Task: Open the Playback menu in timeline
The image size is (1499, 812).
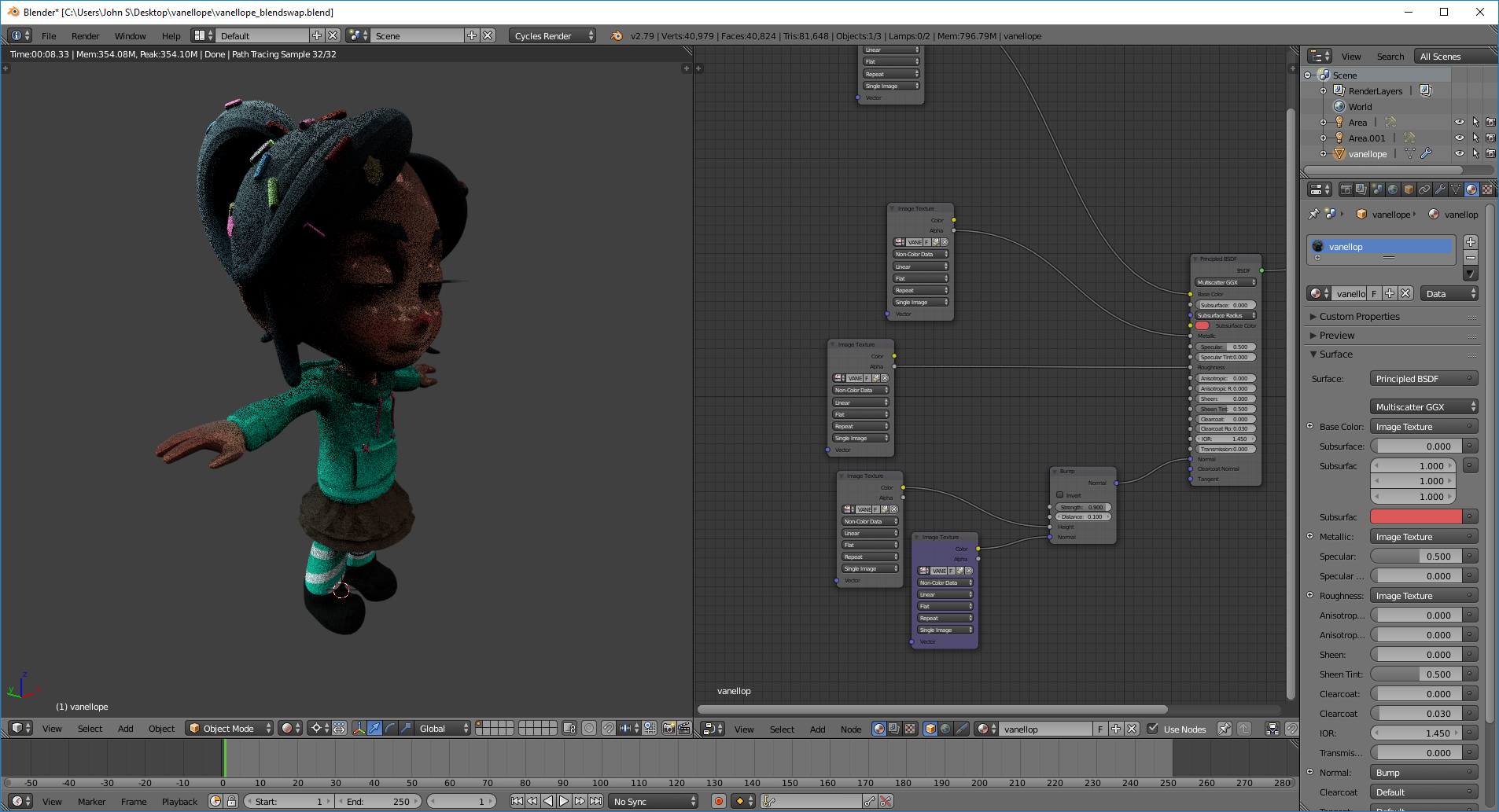Action: (x=179, y=802)
